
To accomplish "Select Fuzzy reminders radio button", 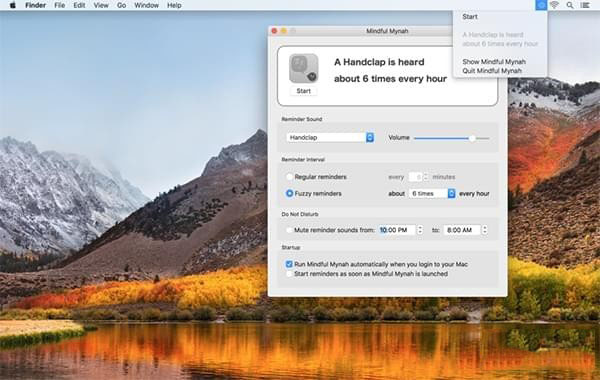I will pyautogui.click(x=289, y=193).
